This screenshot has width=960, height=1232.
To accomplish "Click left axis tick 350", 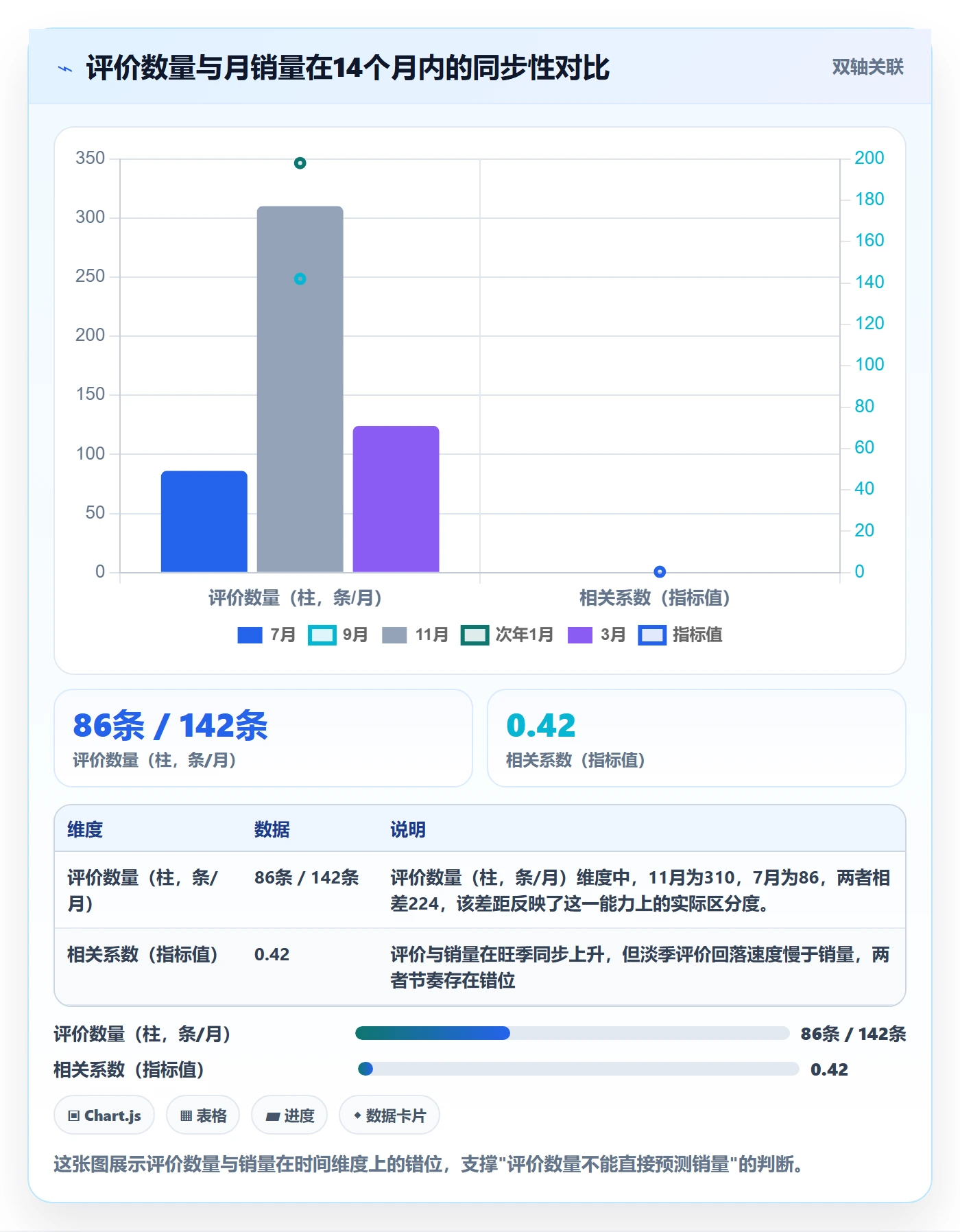I will [90, 158].
